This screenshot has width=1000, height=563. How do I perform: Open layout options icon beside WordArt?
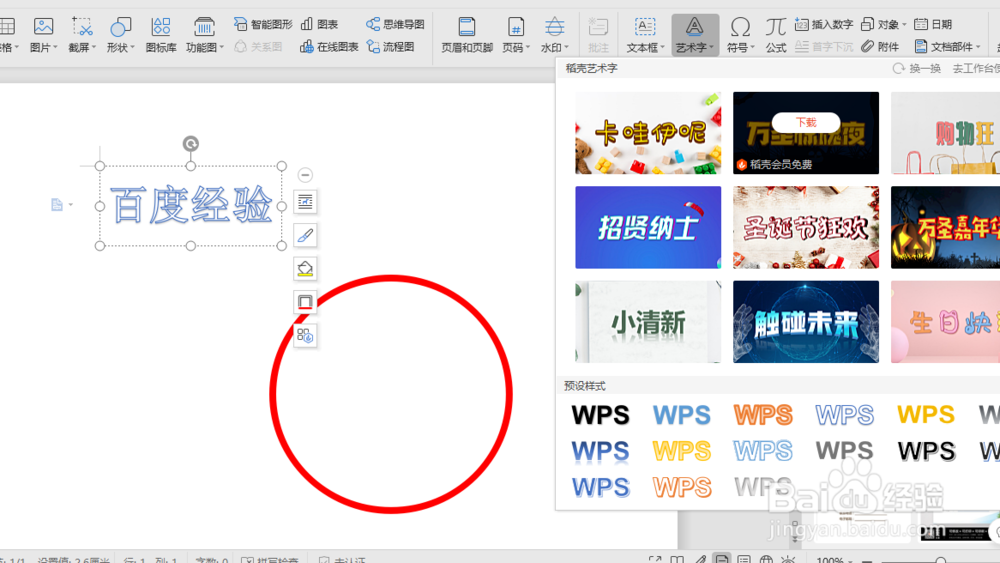tap(305, 202)
